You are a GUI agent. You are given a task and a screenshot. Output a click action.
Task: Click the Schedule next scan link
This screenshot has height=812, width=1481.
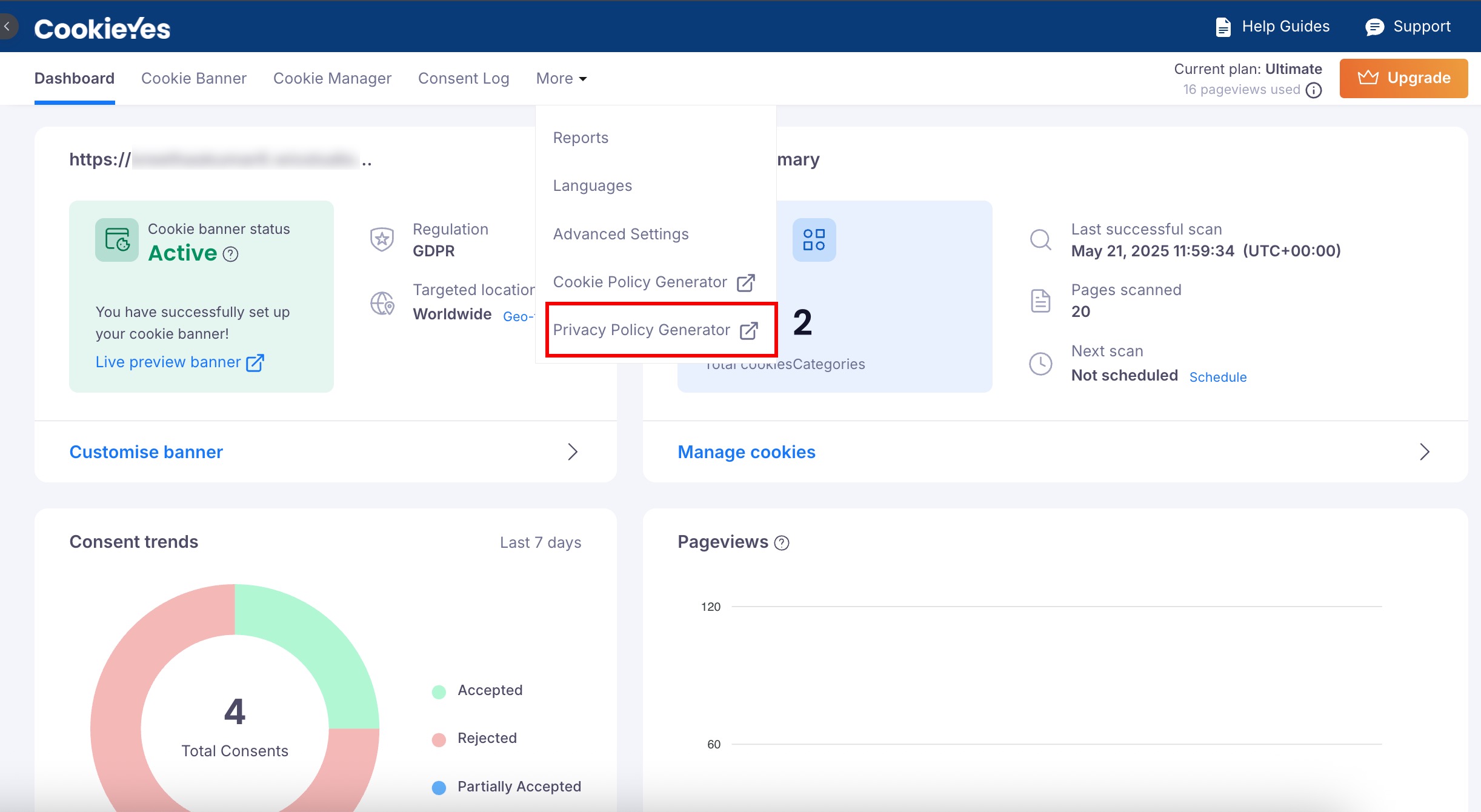(1217, 377)
